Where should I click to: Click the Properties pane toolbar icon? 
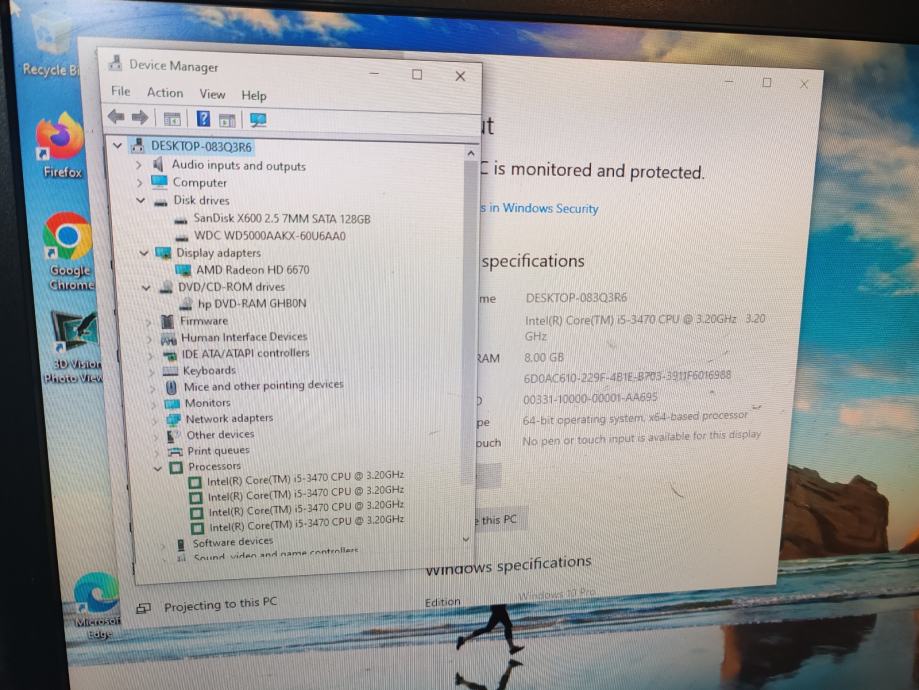coord(227,120)
